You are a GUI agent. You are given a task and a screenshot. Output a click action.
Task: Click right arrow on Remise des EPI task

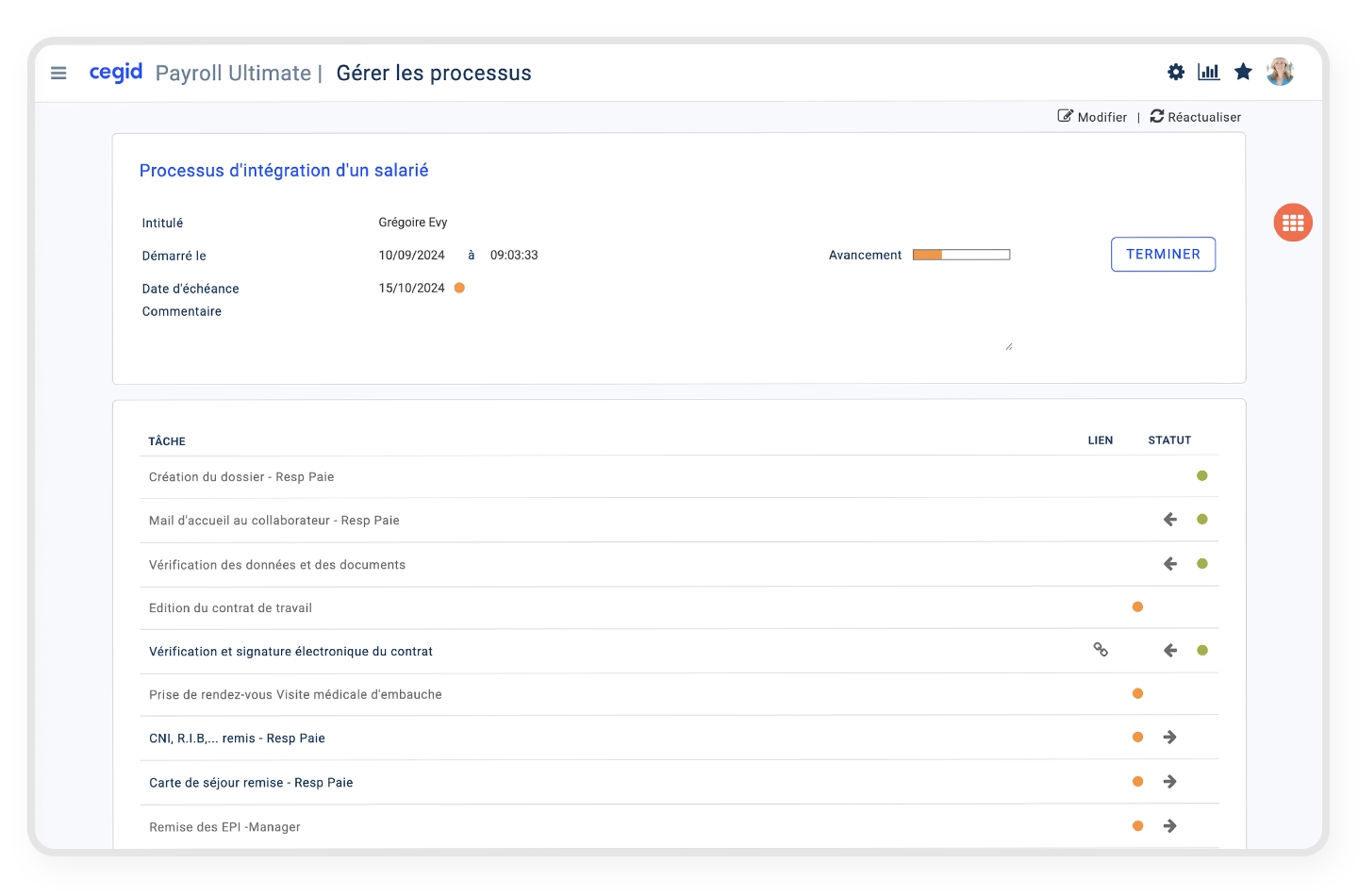tap(1170, 826)
